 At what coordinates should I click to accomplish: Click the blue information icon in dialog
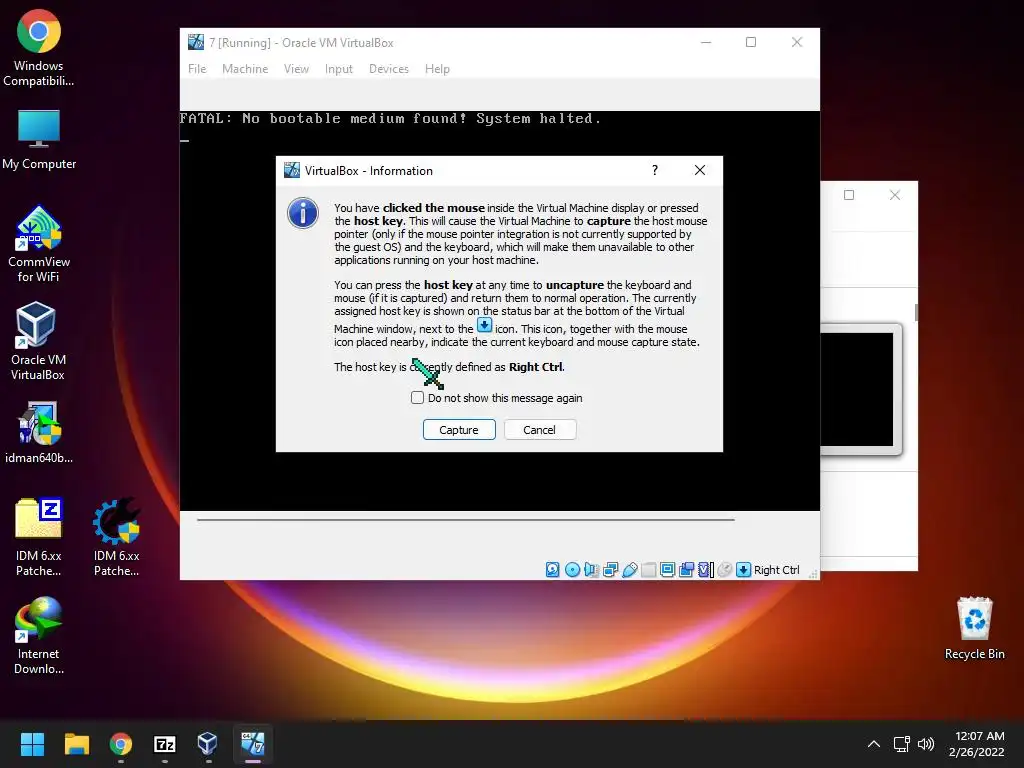pos(303,213)
